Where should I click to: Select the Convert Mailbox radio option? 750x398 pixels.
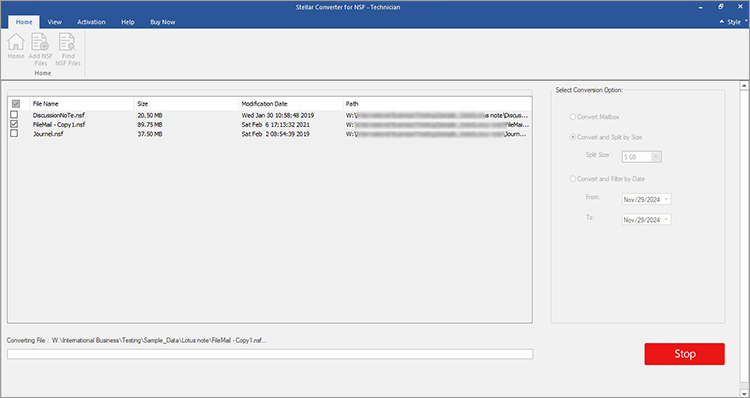coord(573,117)
